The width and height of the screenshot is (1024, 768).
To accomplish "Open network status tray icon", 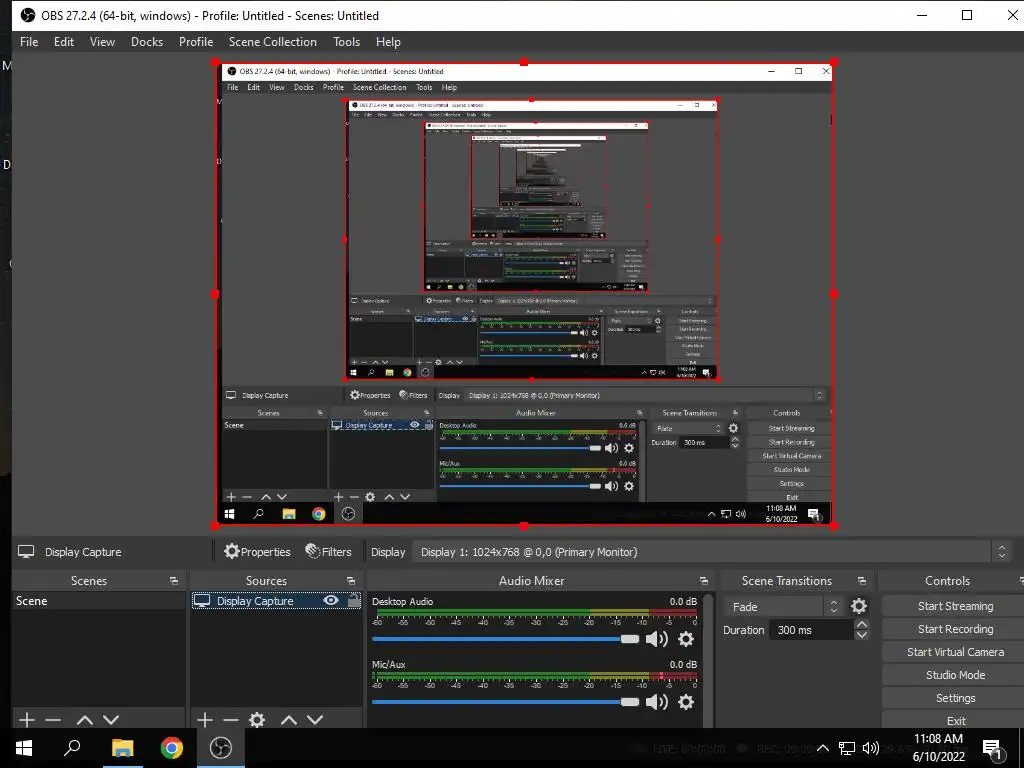I will click(847, 748).
